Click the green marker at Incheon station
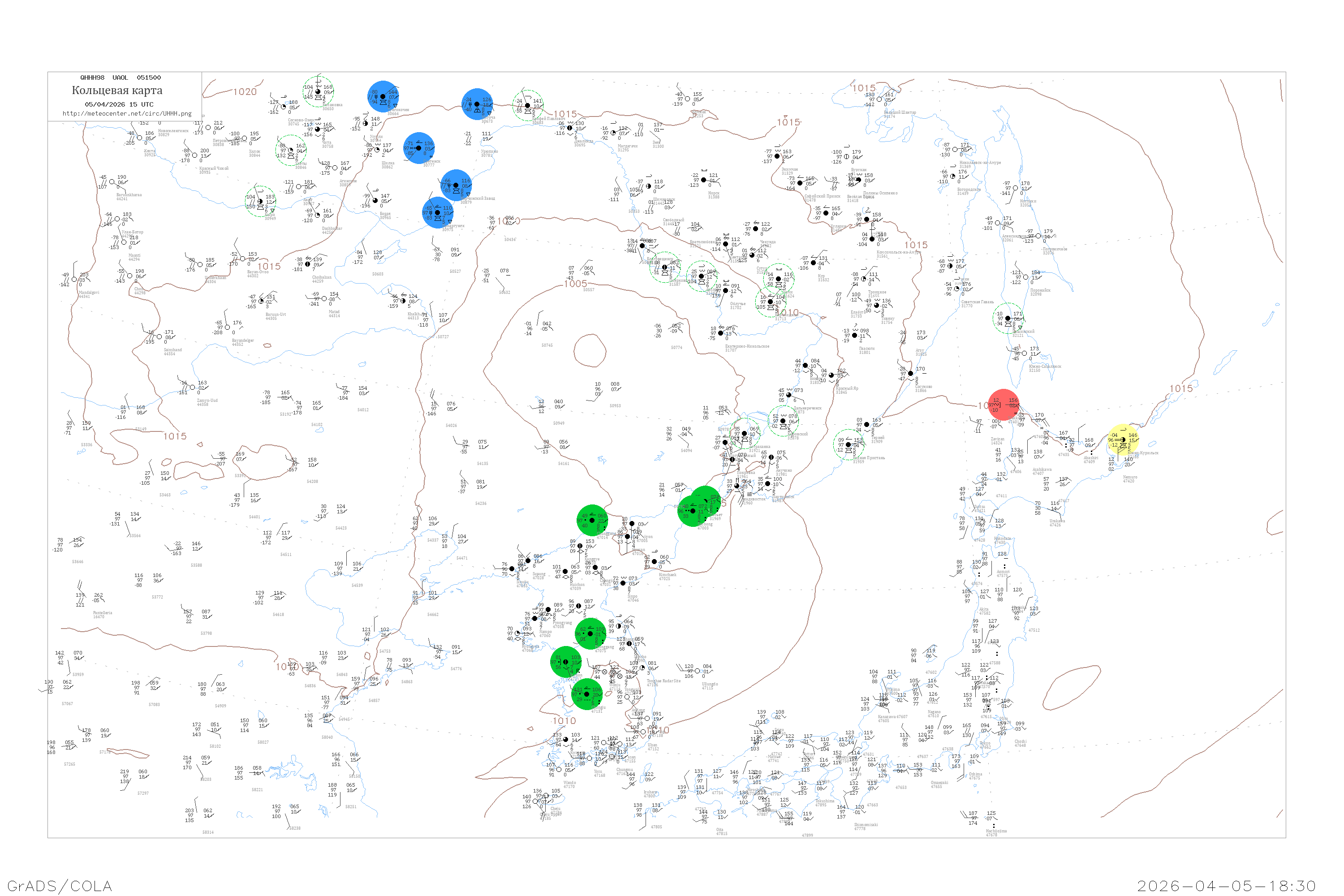 [566, 662]
